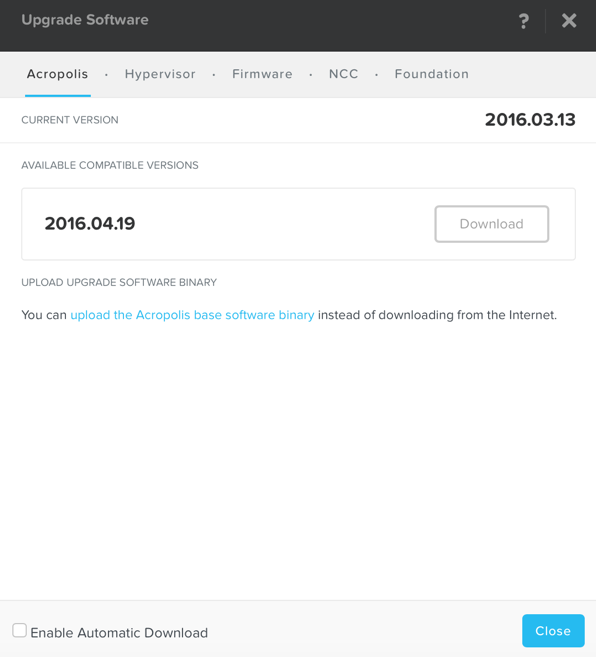Tick the Enable Automatic Download checkbox
Screen dimensions: 596x657
click(x=19, y=630)
